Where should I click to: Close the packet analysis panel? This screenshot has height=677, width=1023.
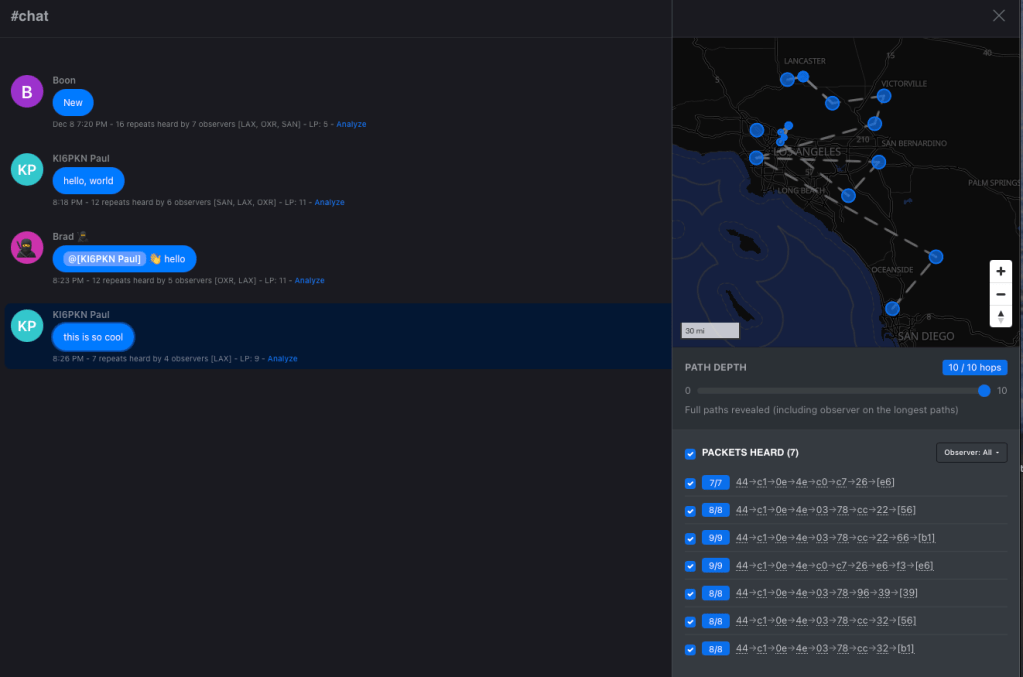(x=998, y=16)
